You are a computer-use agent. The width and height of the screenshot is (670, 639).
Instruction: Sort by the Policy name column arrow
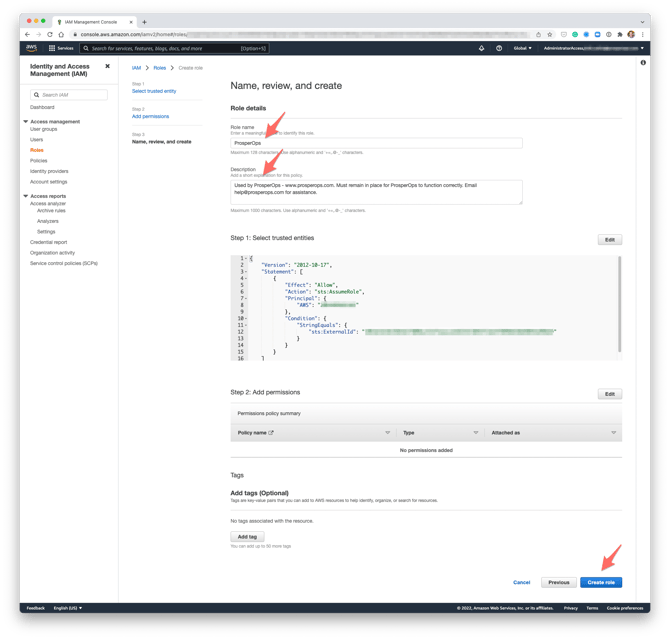(x=388, y=433)
